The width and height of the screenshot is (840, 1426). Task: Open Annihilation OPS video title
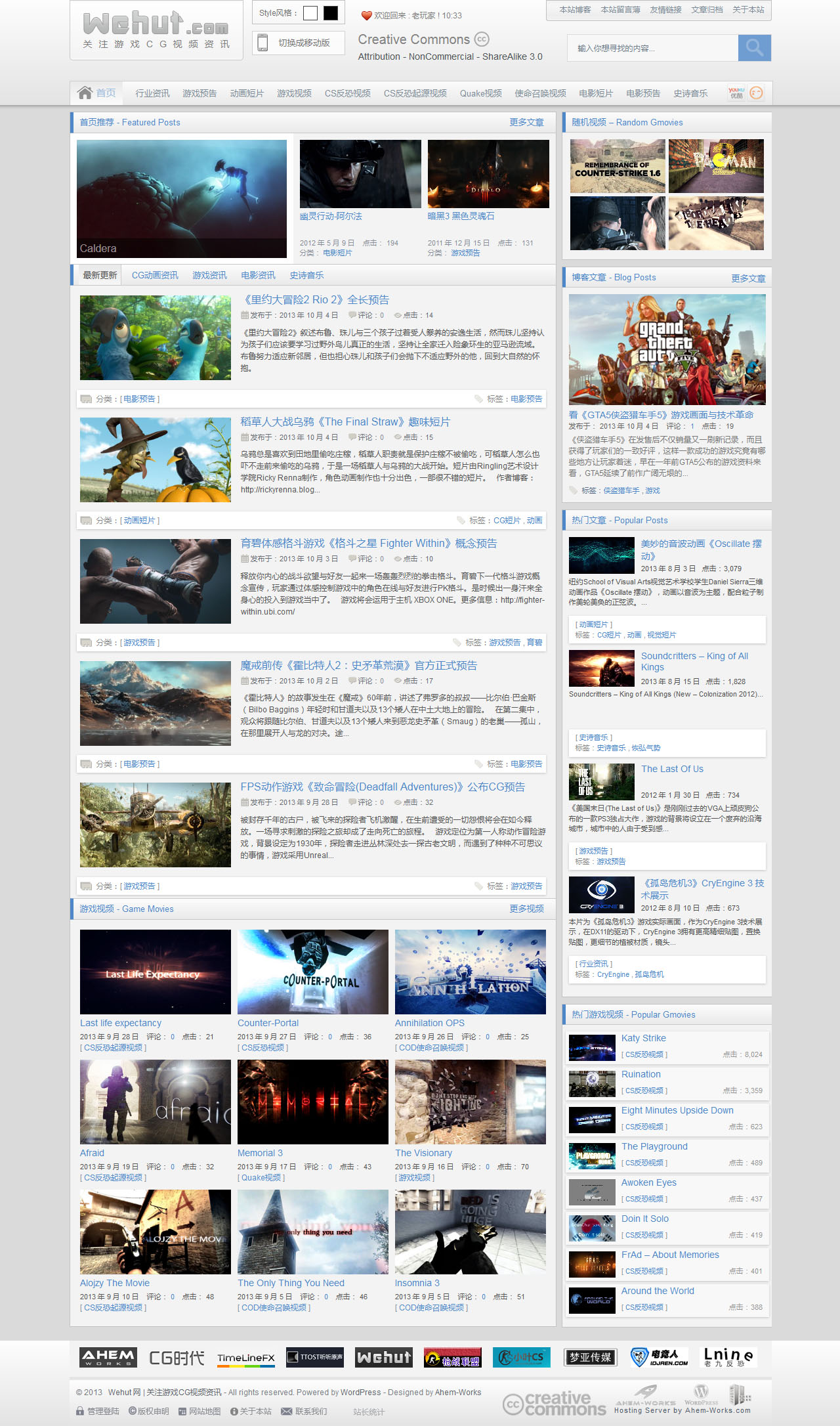click(x=429, y=1023)
